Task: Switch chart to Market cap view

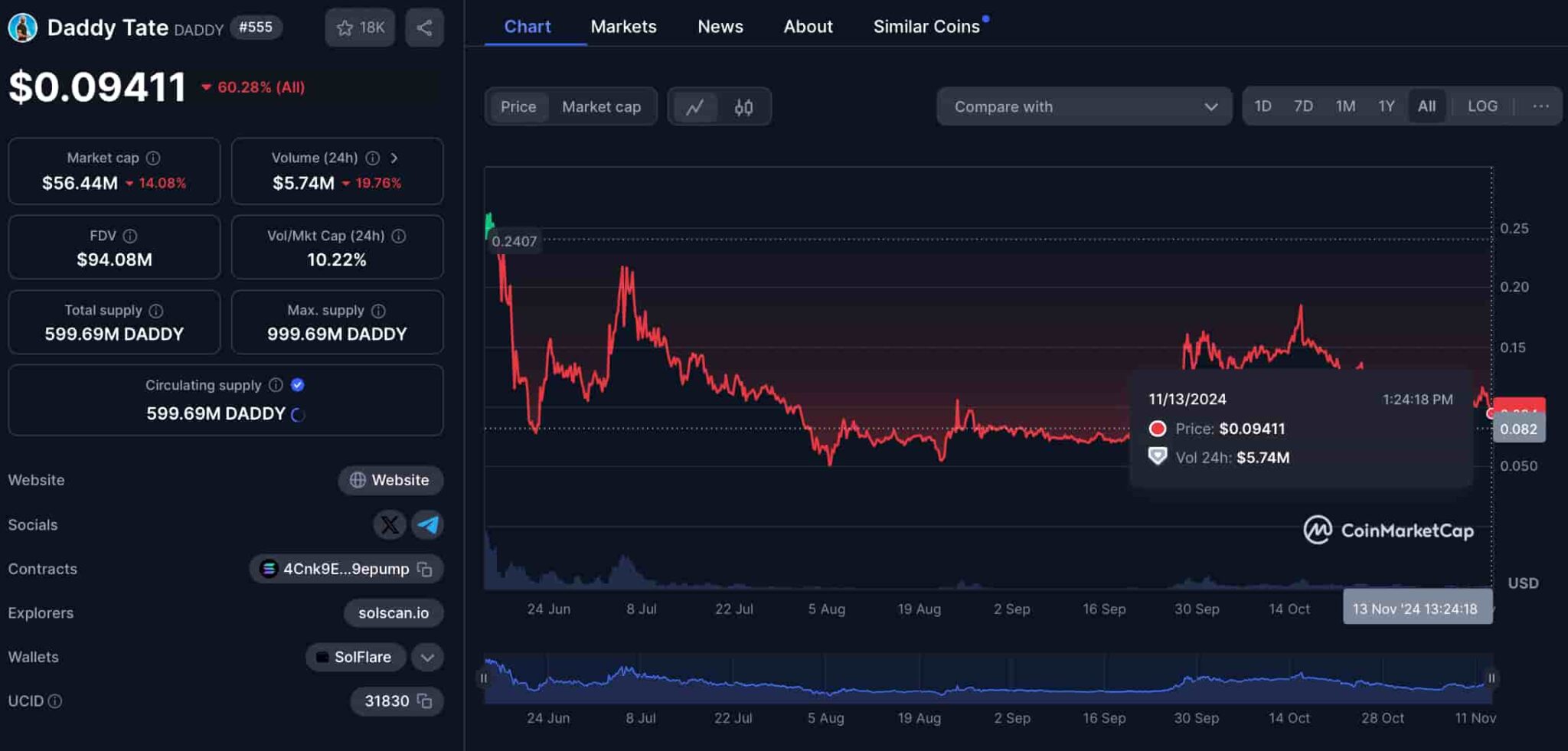Action: 602,106
